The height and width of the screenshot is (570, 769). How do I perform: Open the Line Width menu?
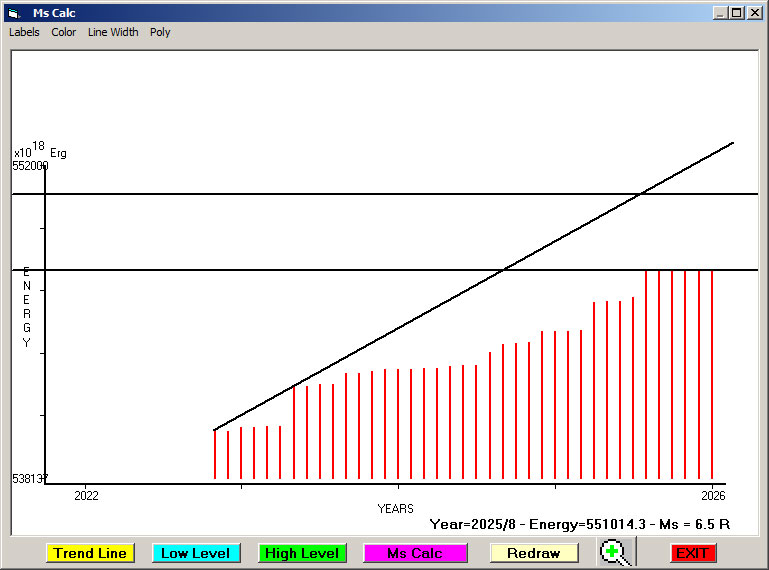pyautogui.click(x=113, y=32)
